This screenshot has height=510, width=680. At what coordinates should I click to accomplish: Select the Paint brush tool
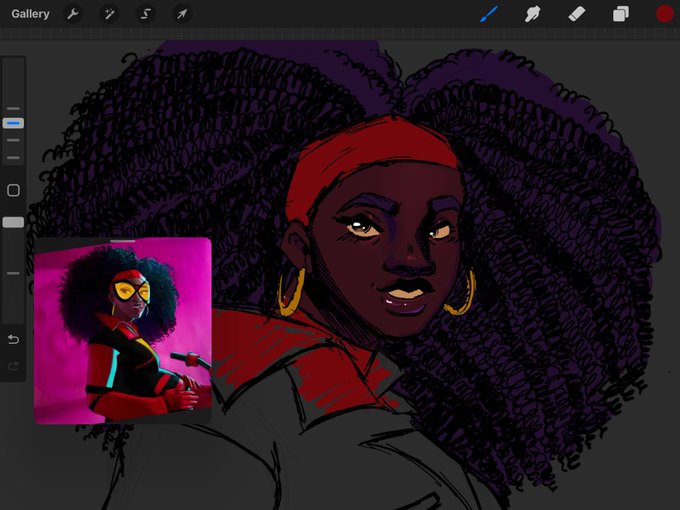point(489,14)
